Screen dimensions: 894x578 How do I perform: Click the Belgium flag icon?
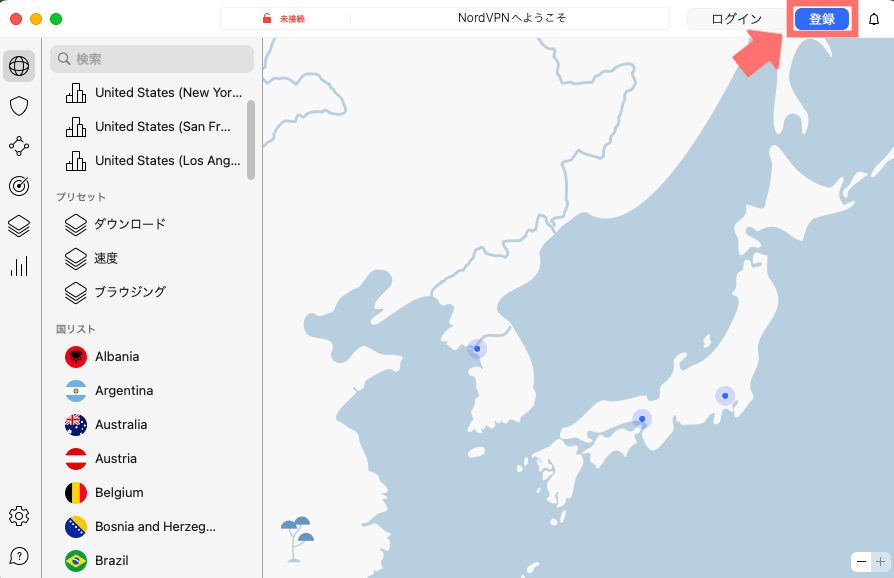(76, 493)
